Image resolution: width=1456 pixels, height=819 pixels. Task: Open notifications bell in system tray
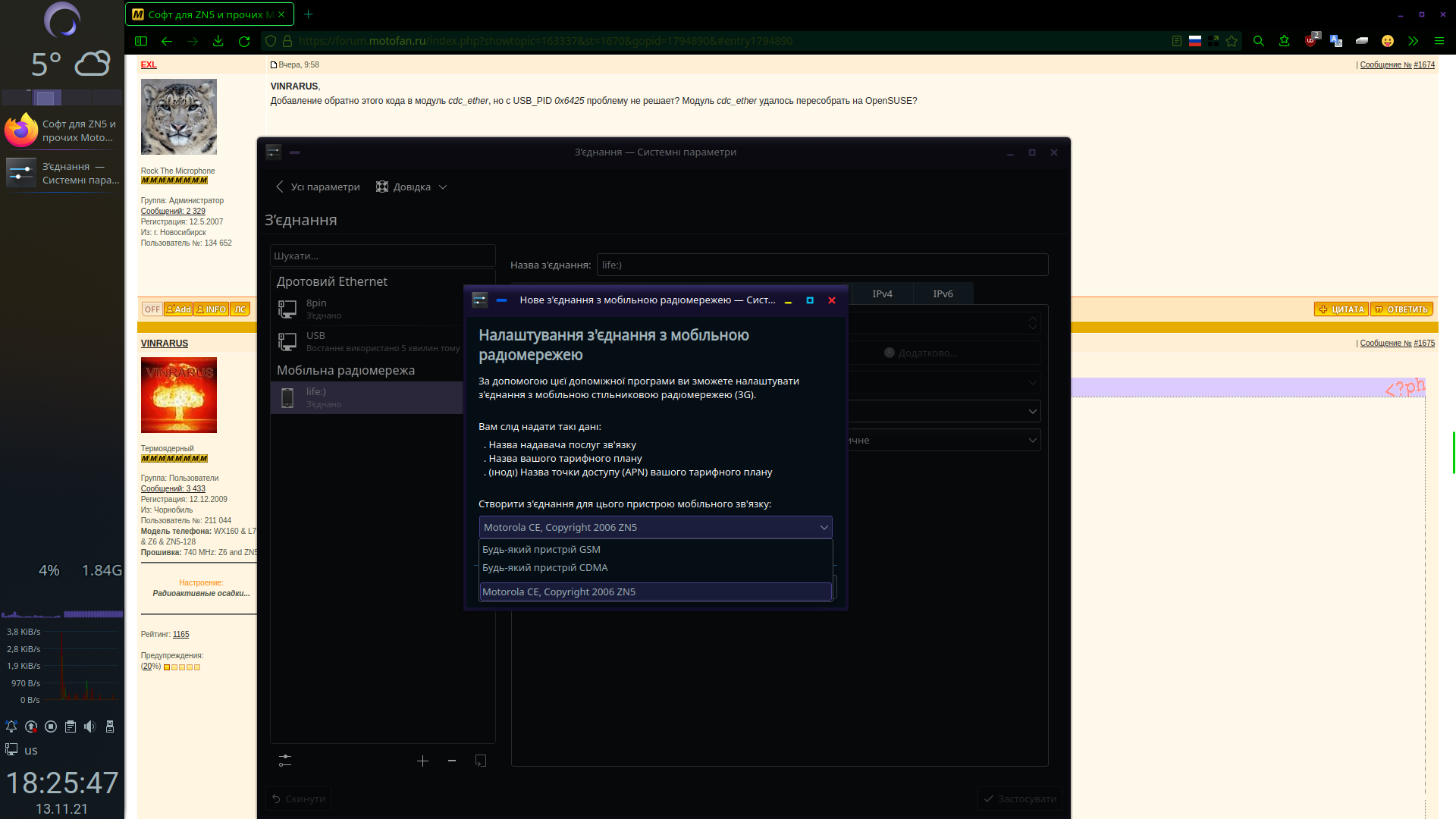point(11,726)
